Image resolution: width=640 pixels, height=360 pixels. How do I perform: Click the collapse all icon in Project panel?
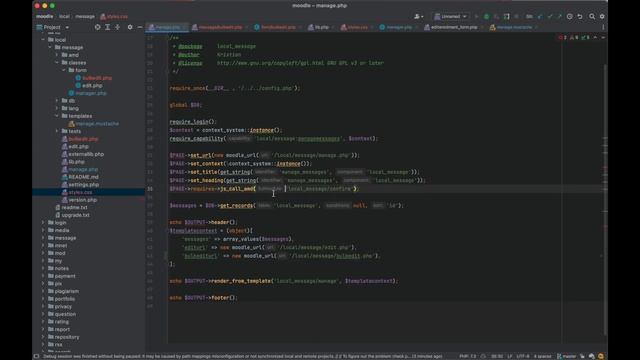coord(118,27)
